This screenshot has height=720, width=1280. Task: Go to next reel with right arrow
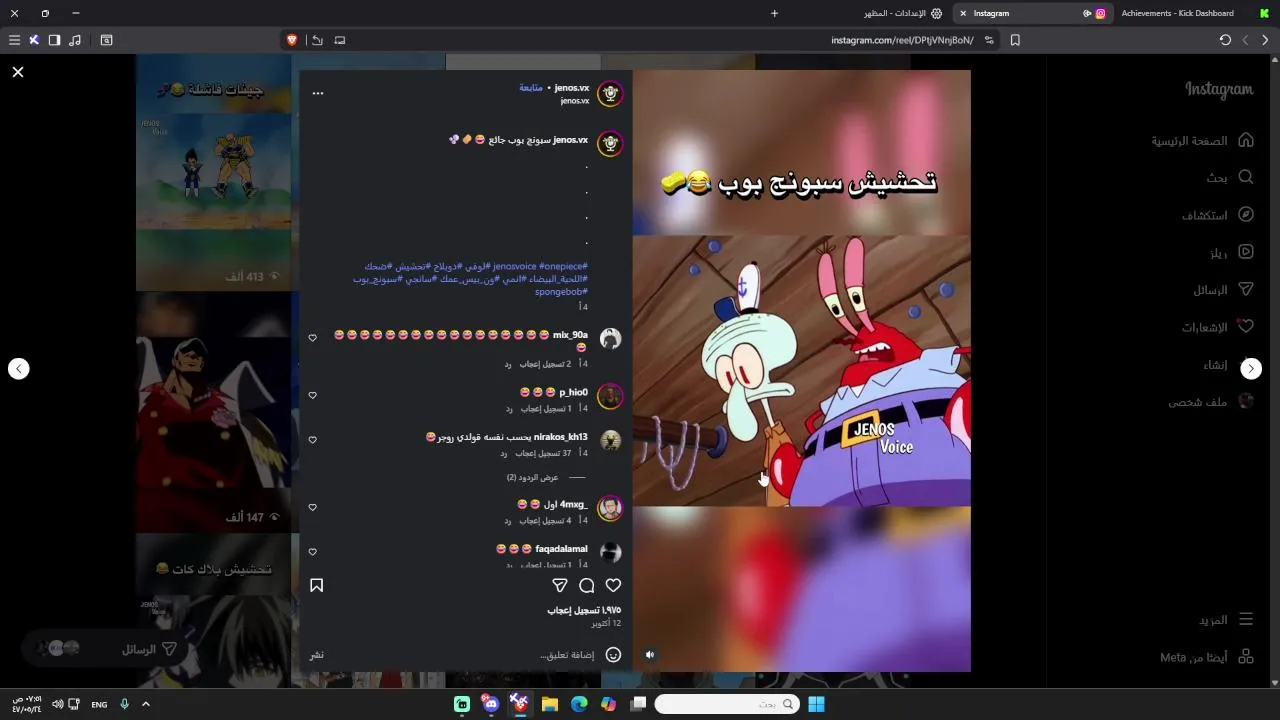point(1251,369)
